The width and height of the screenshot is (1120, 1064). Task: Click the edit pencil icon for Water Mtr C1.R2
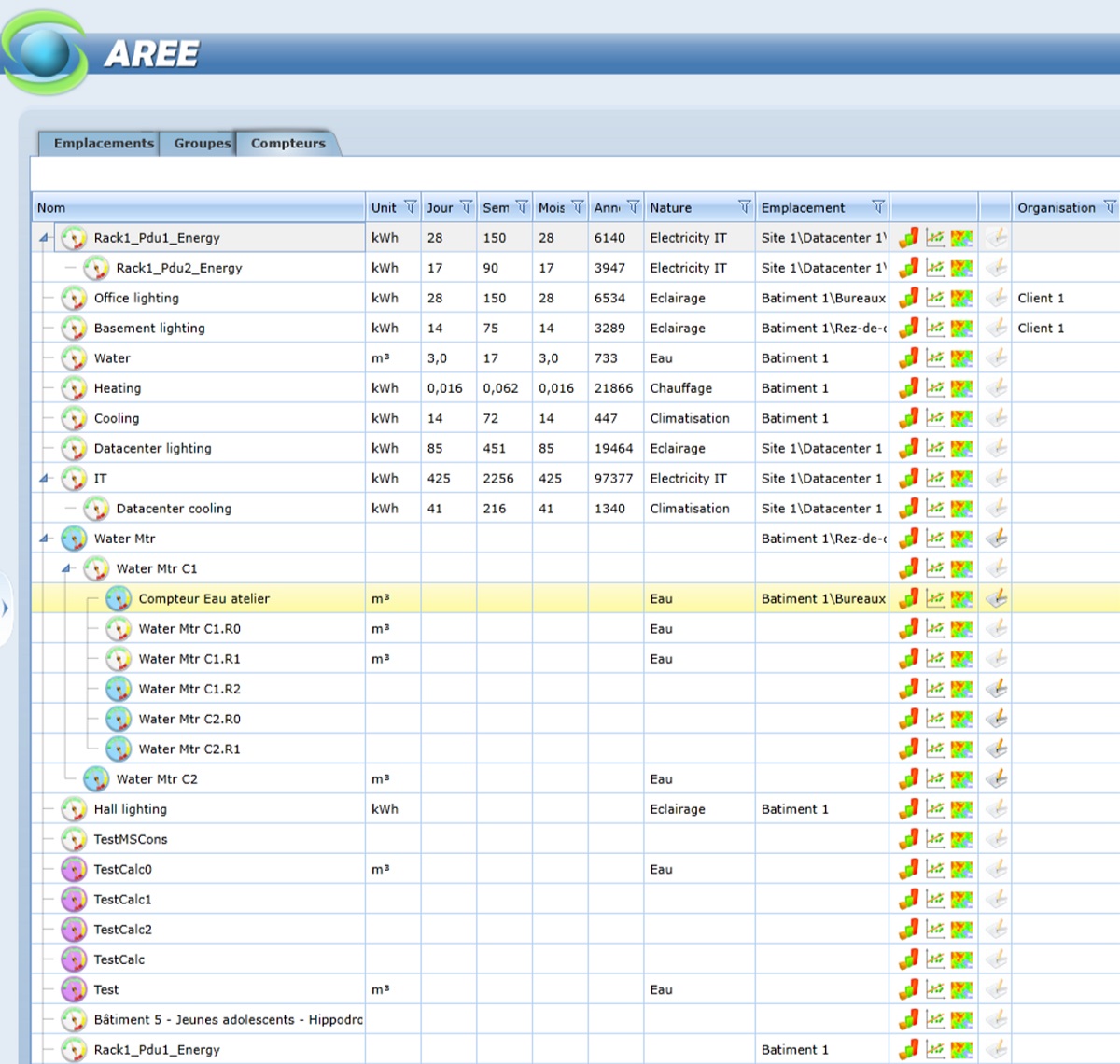(x=997, y=689)
